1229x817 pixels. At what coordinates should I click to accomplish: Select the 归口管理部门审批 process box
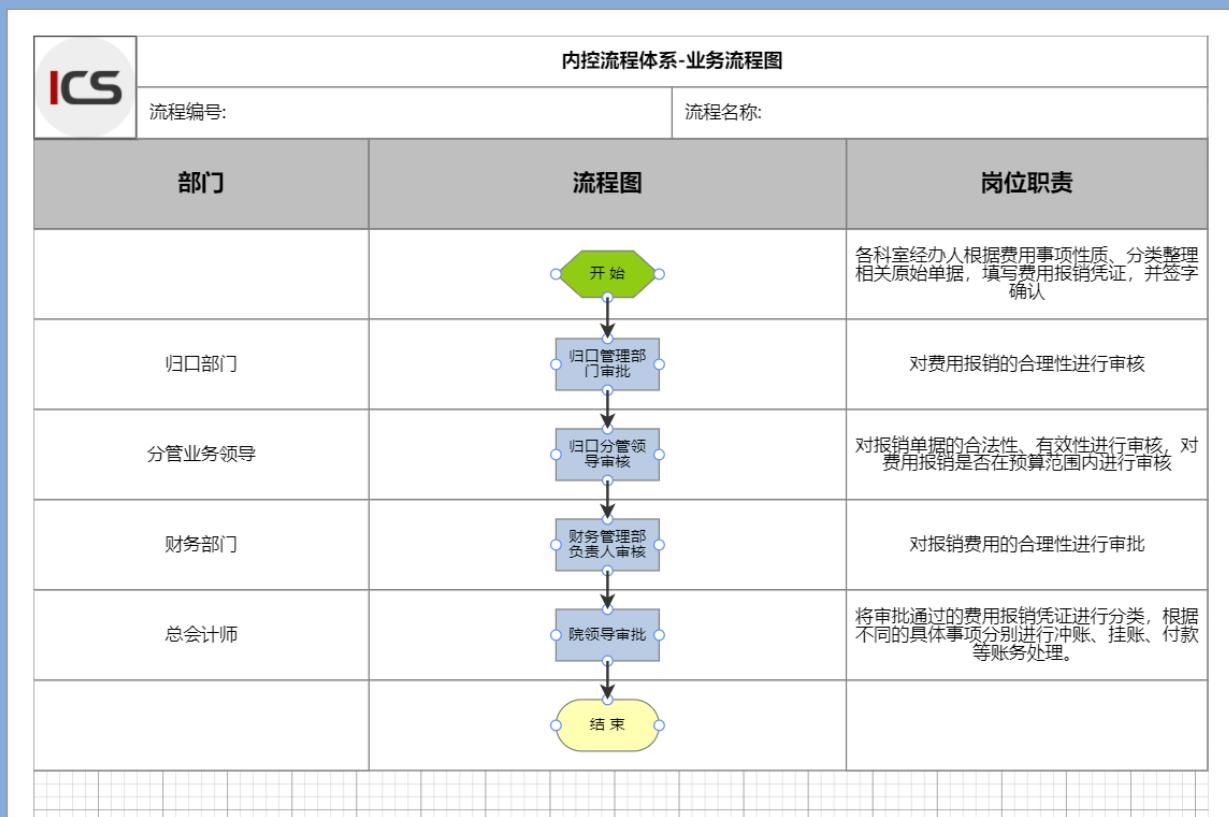pyautogui.click(x=607, y=364)
